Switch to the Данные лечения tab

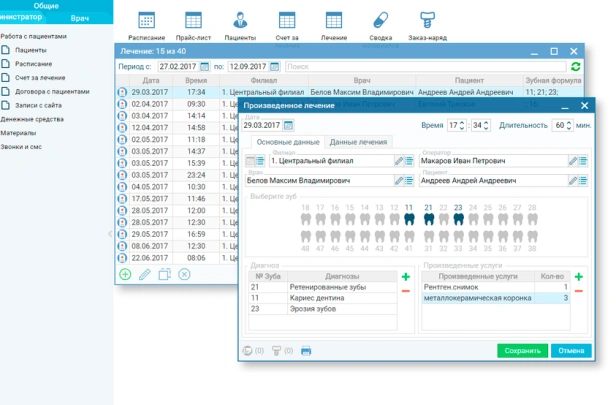358,143
